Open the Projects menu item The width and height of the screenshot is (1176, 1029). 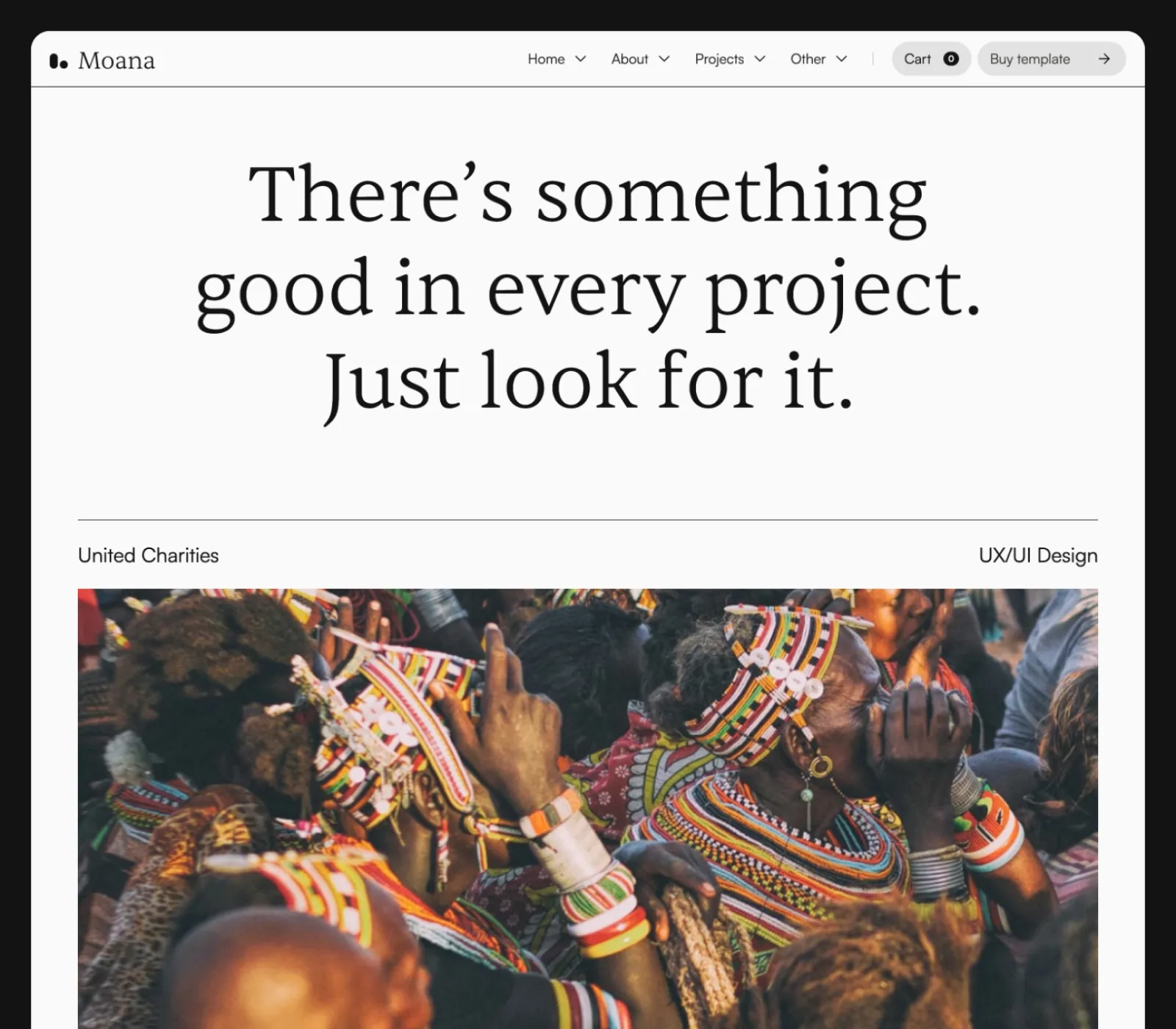point(720,59)
